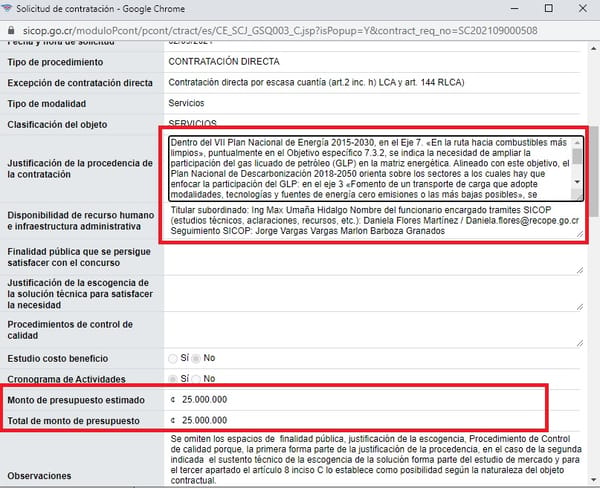
Task: Click the main page vertical scrollbar thumb
Action: (594, 171)
